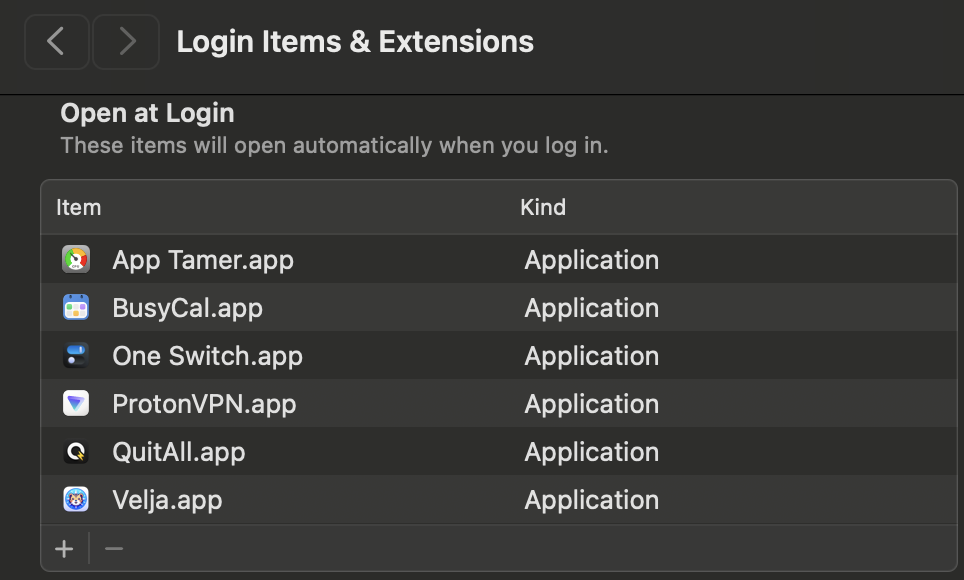Highlight the ProtonVPN.app login item

(x=204, y=404)
